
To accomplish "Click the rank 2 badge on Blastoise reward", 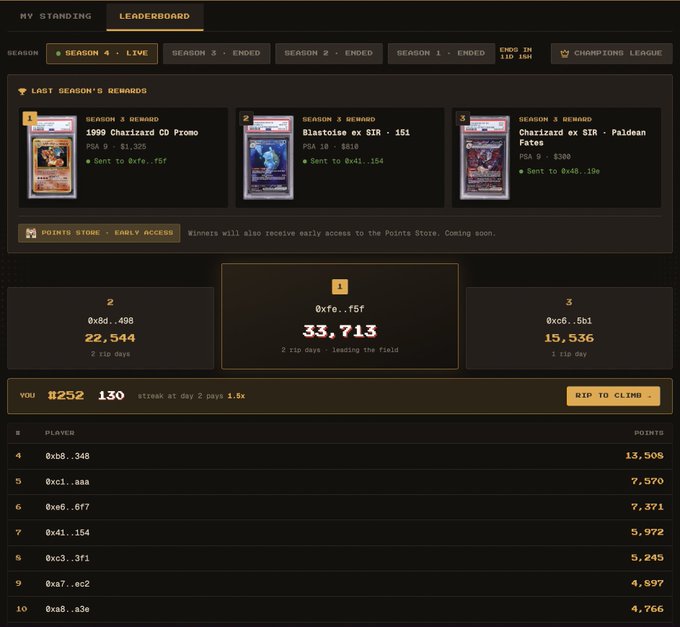I will (x=246, y=118).
